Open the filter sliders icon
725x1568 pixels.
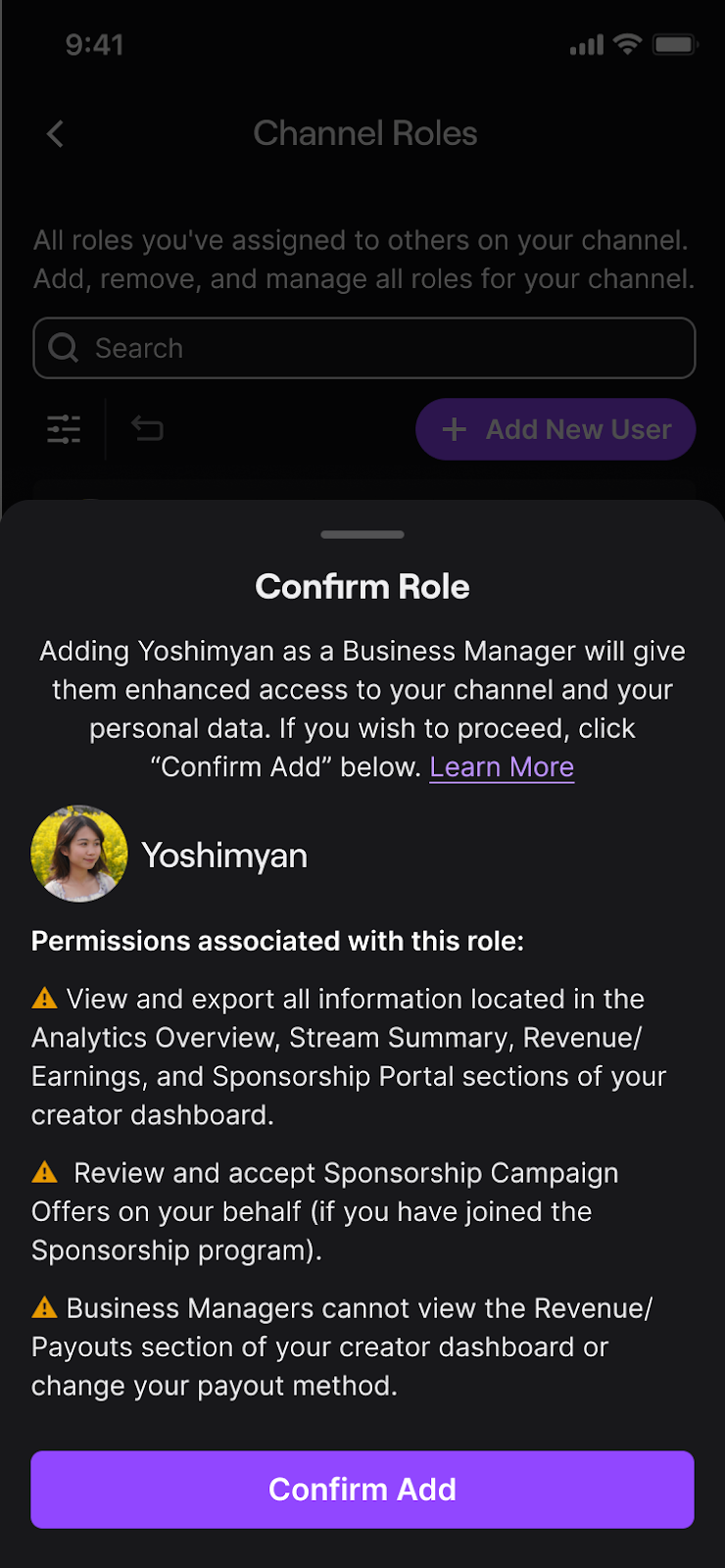(x=64, y=429)
